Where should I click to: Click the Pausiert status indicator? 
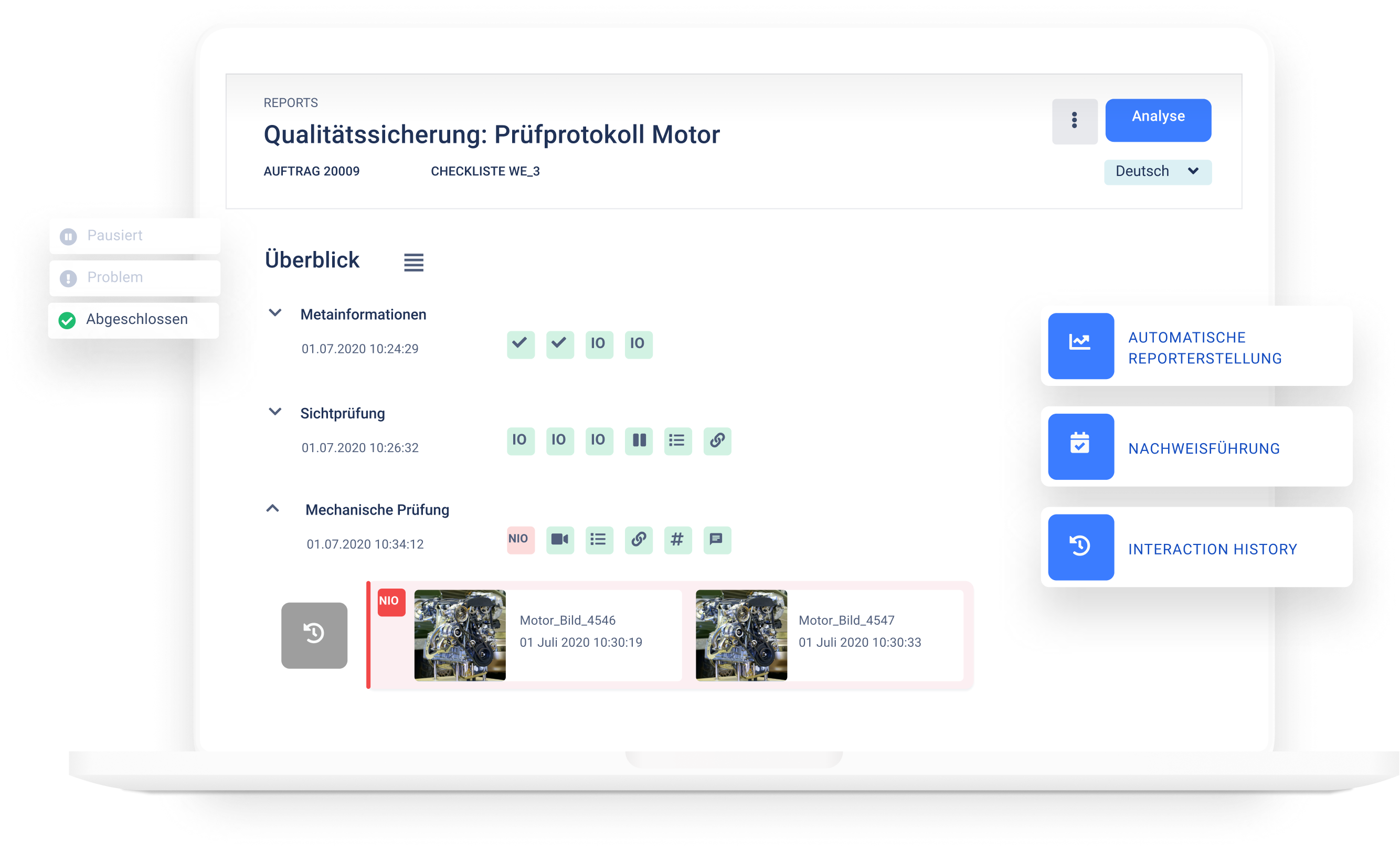113,235
